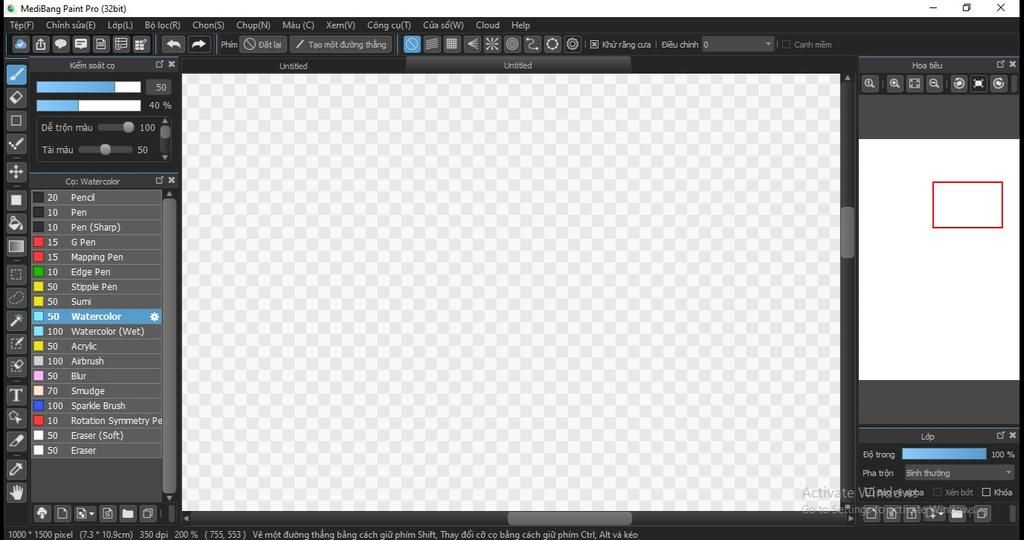This screenshot has width=1024, height=540.
Task: Click the export share icon in toolbar
Action: coord(40,44)
